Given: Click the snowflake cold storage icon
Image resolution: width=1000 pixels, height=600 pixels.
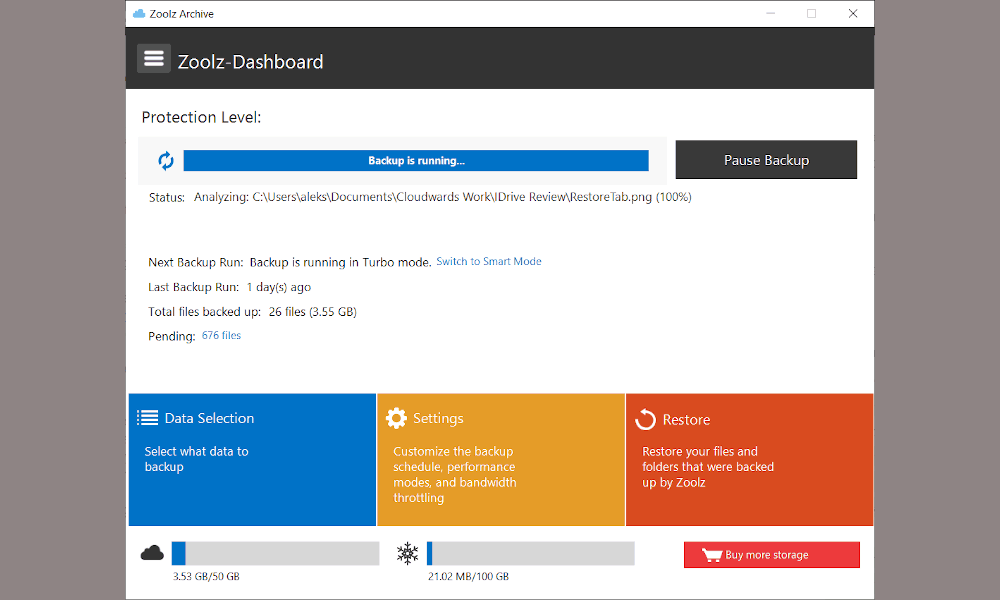Looking at the screenshot, I should coord(408,553).
